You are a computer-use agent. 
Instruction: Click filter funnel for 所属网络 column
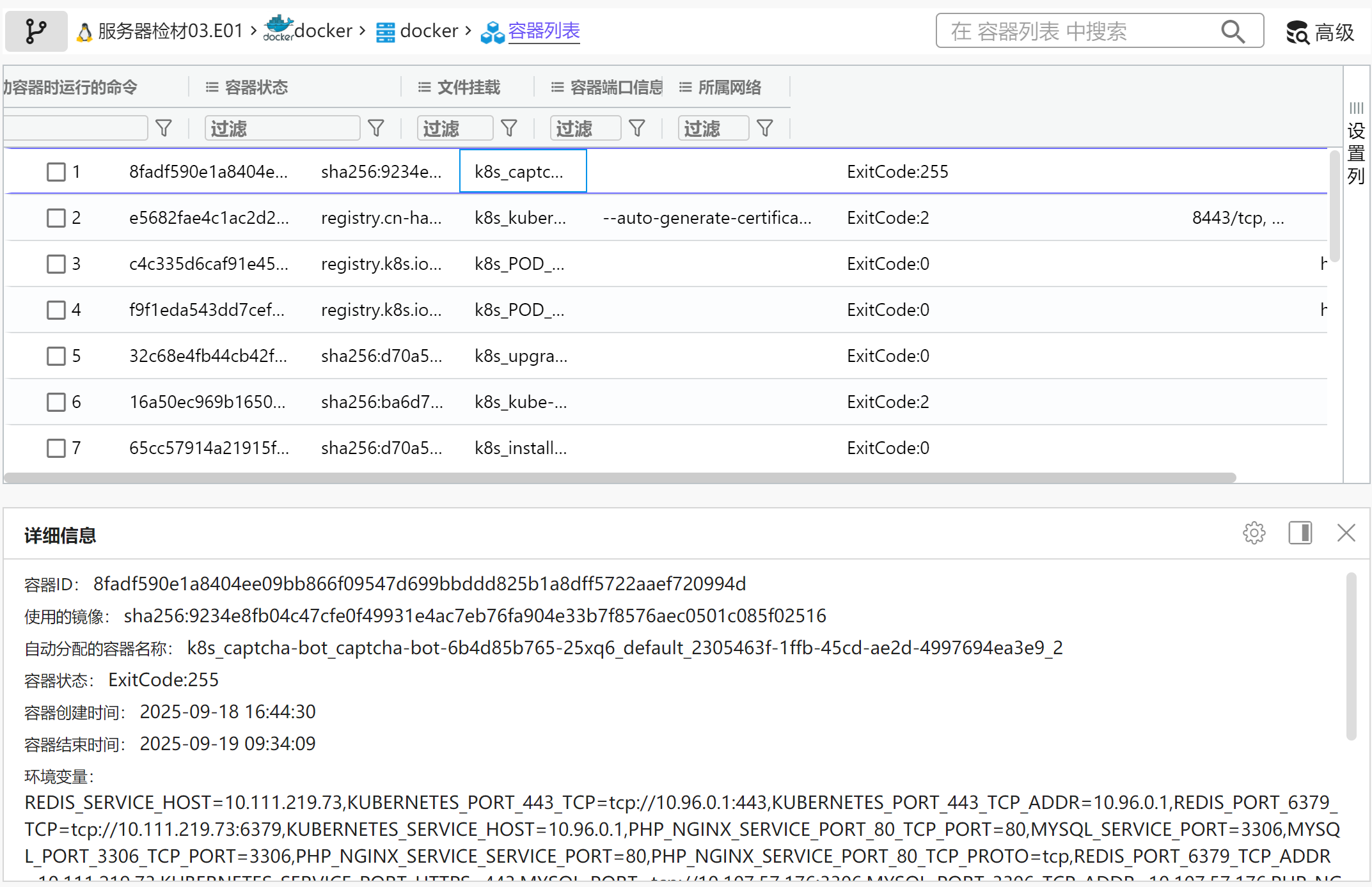point(765,129)
